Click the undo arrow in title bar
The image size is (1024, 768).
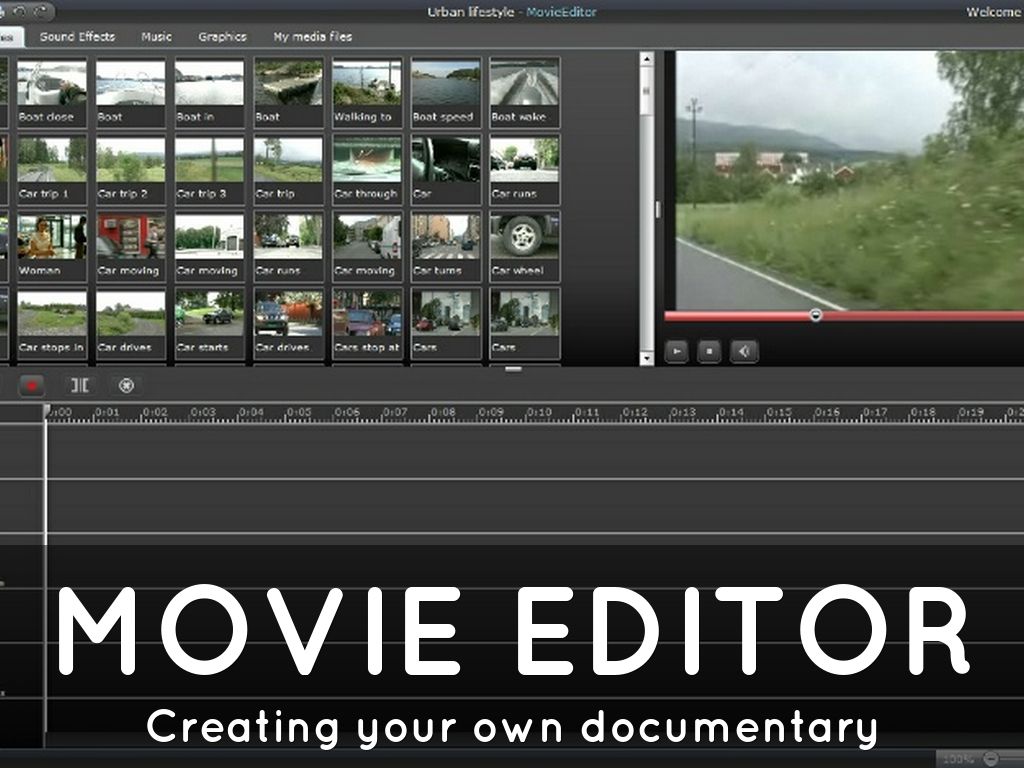(19, 11)
